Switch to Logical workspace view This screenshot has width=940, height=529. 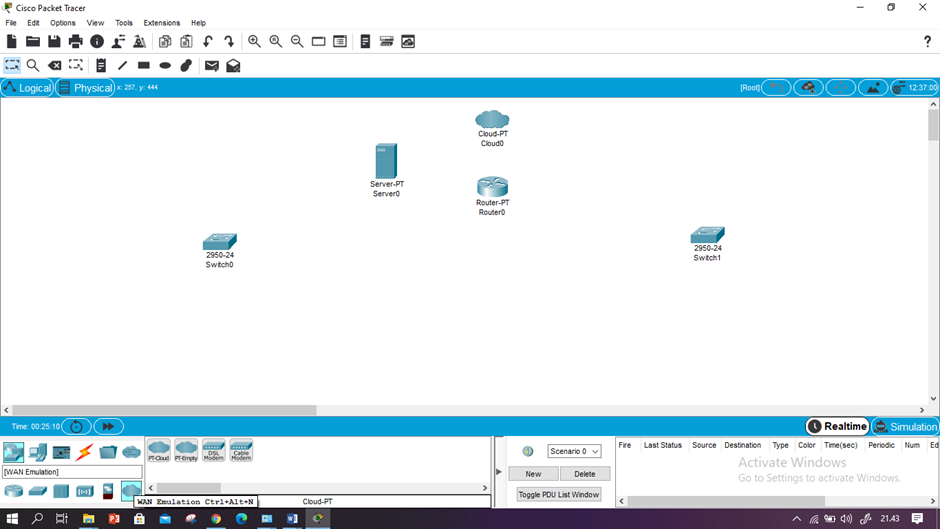click(x=28, y=88)
